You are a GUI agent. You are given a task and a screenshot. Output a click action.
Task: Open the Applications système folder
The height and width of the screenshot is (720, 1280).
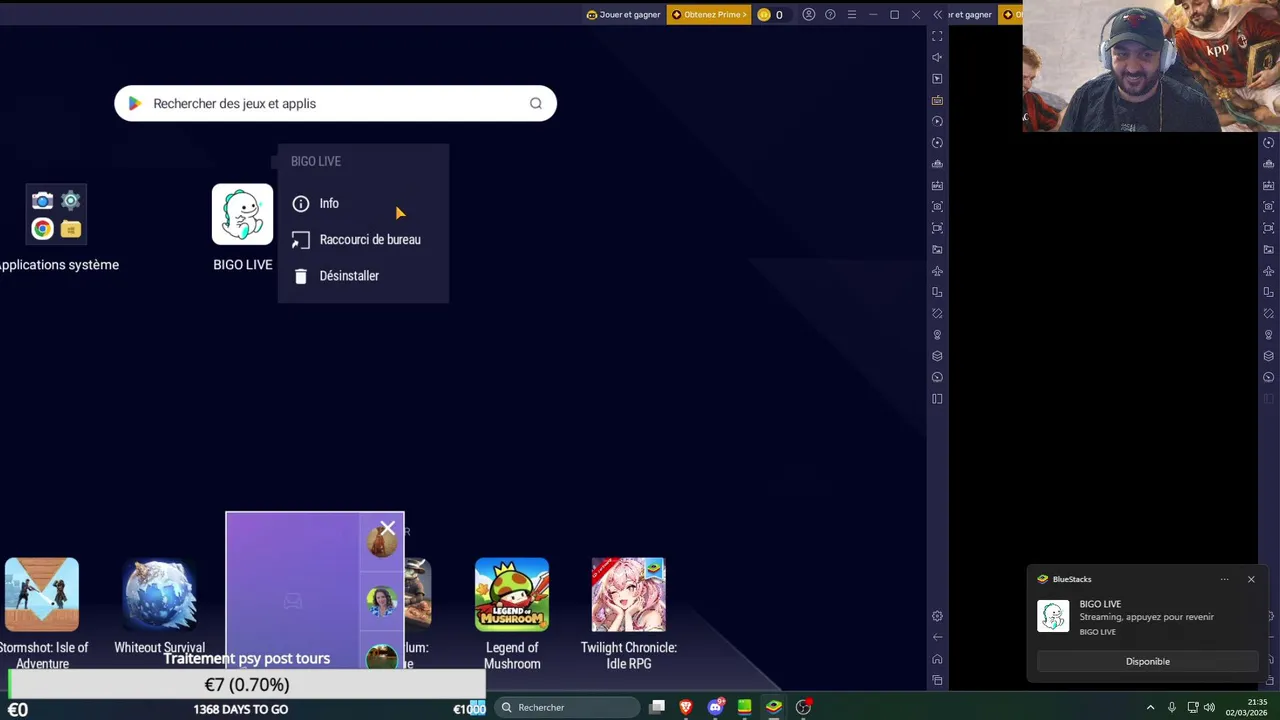coord(56,215)
